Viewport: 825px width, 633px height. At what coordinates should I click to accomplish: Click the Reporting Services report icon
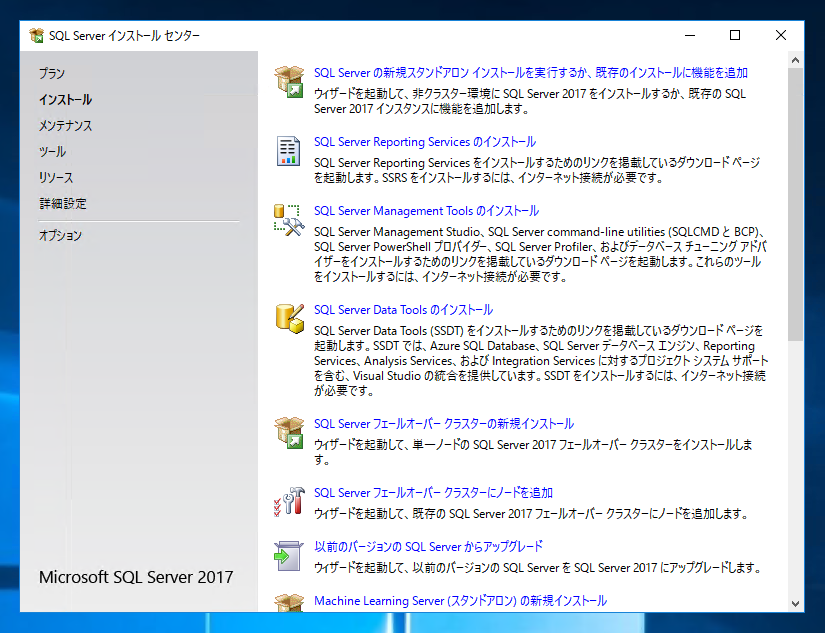coord(288,150)
